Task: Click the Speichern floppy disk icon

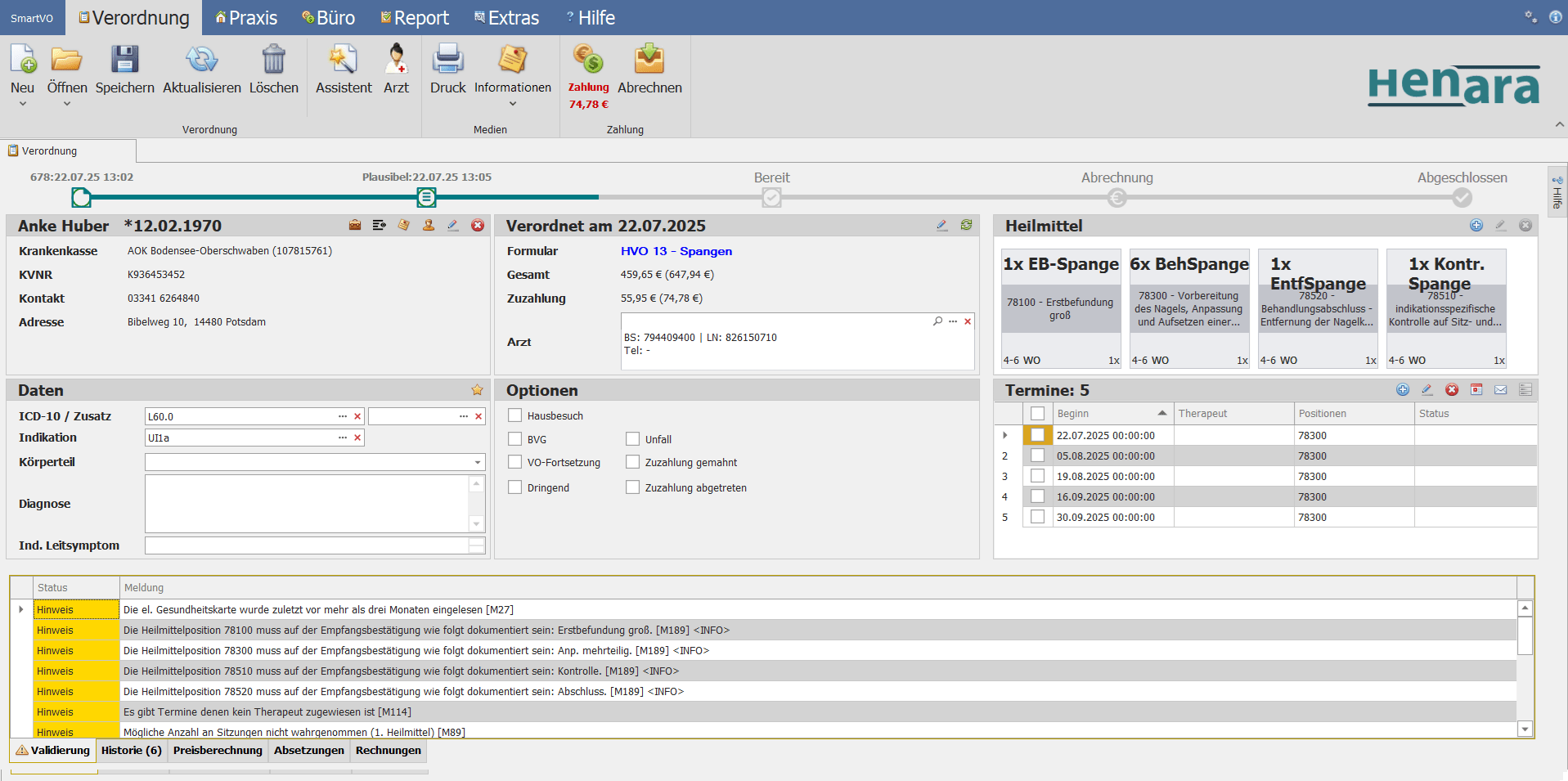Action: coord(124,60)
